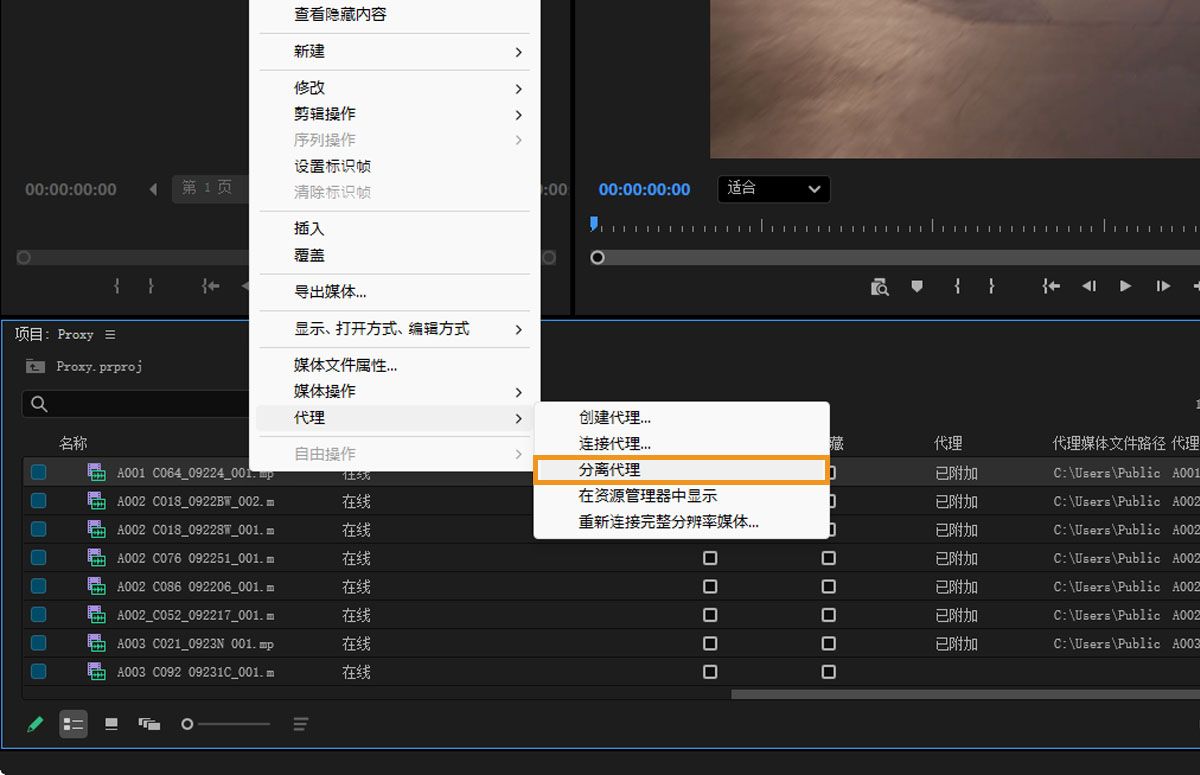Select the Export Frame icon in Program Monitor
Image resolution: width=1200 pixels, height=775 pixels.
pos(880,287)
